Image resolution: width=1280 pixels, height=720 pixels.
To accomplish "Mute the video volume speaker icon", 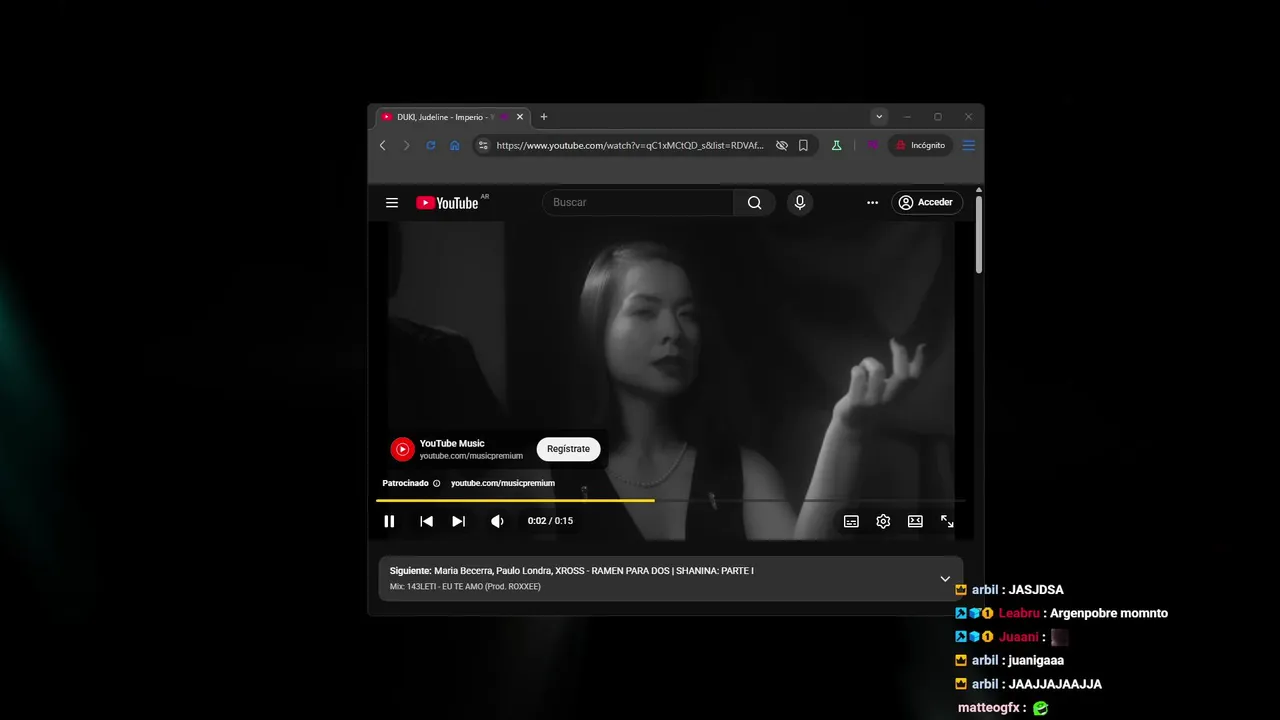I will coord(497,521).
